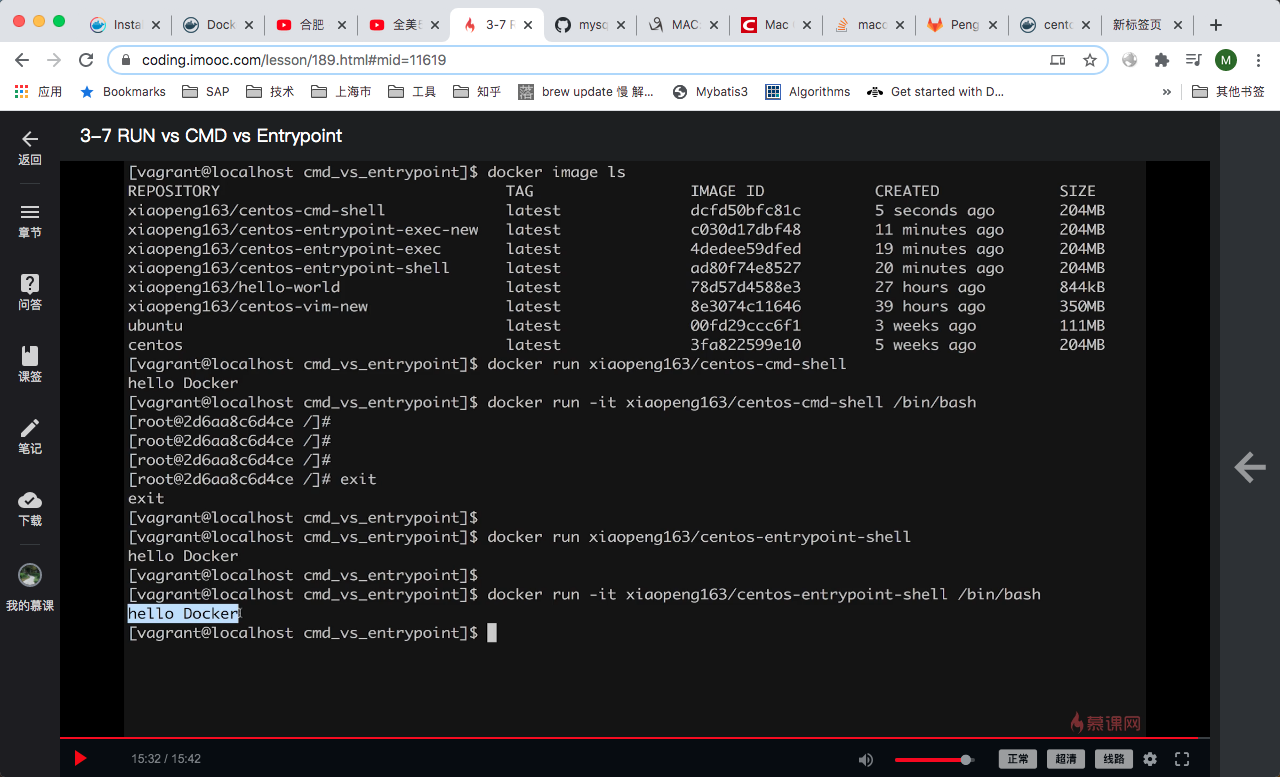This screenshot has width=1280, height=777.
Task: Click the browser Back arrow
Action: point(22,60)
